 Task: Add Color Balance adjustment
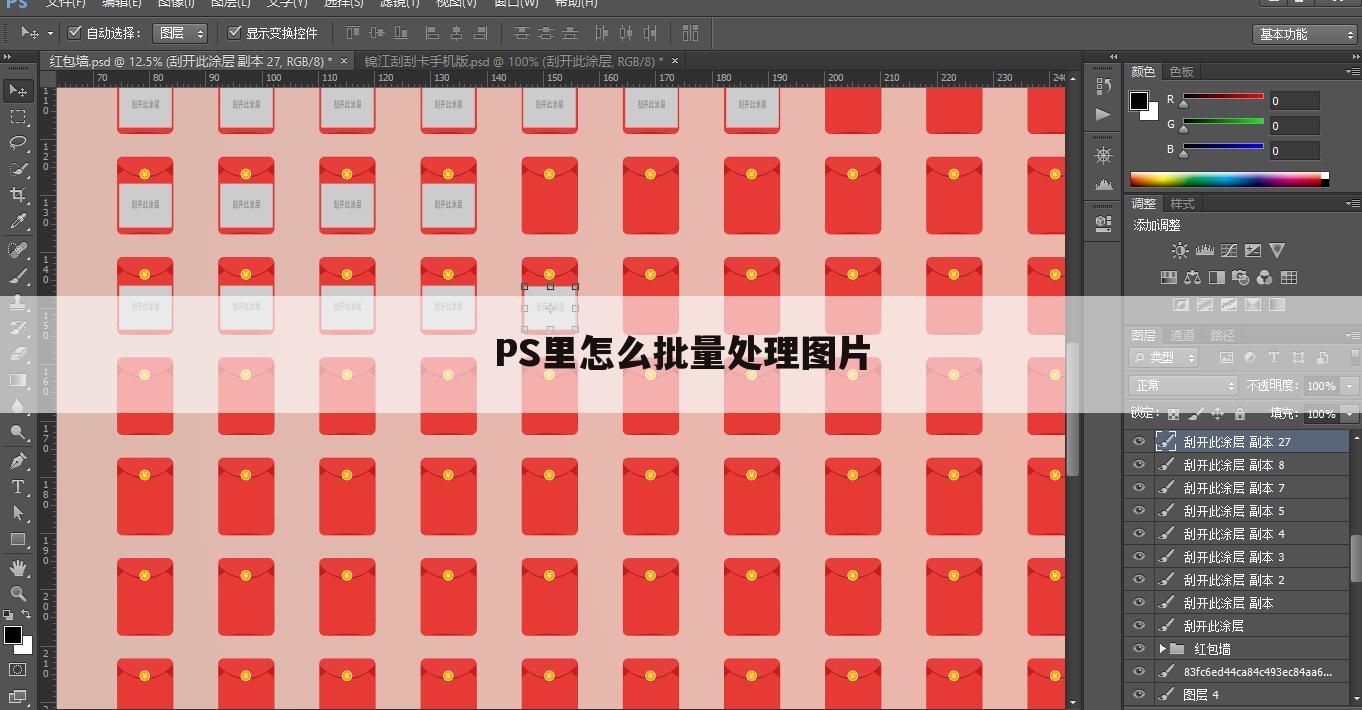pyautogui.click(x=1192, y=277)
